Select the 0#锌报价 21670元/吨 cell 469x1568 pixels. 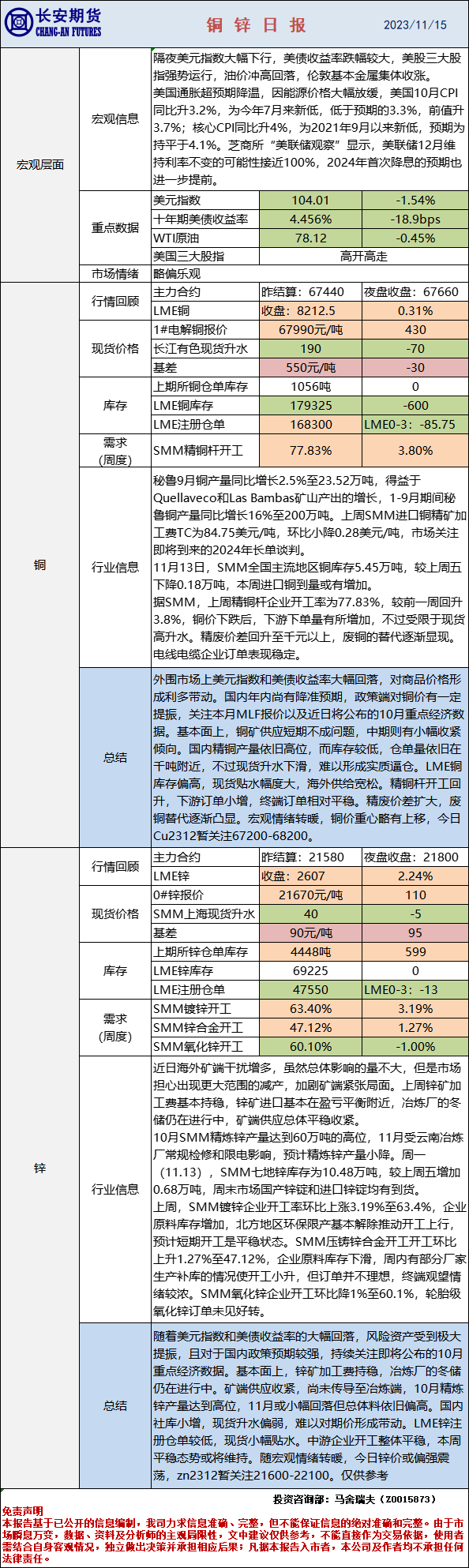310,895
